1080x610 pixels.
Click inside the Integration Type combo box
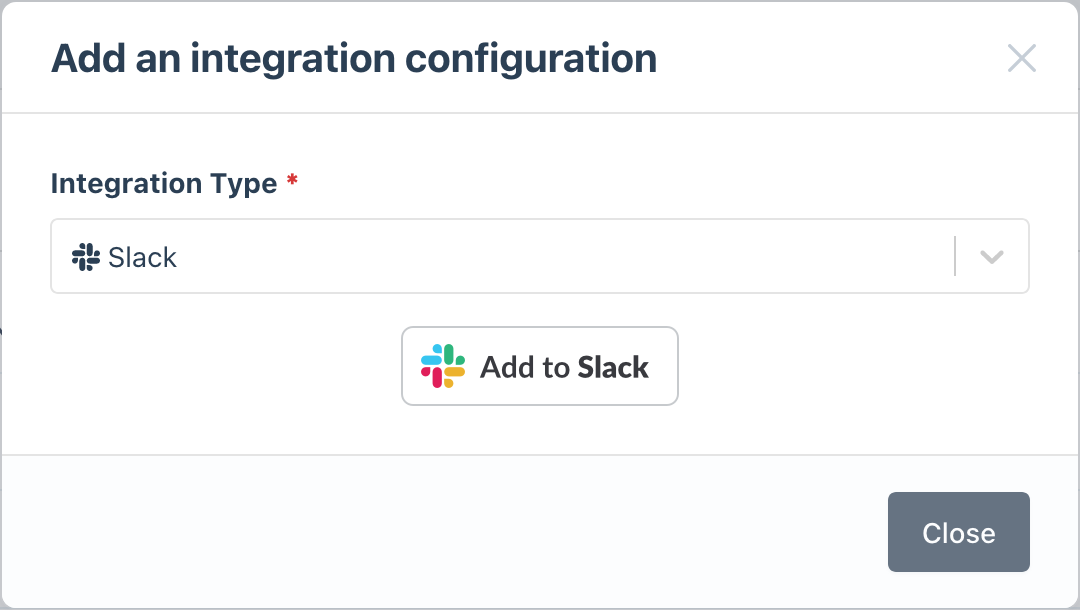[500, 256]
